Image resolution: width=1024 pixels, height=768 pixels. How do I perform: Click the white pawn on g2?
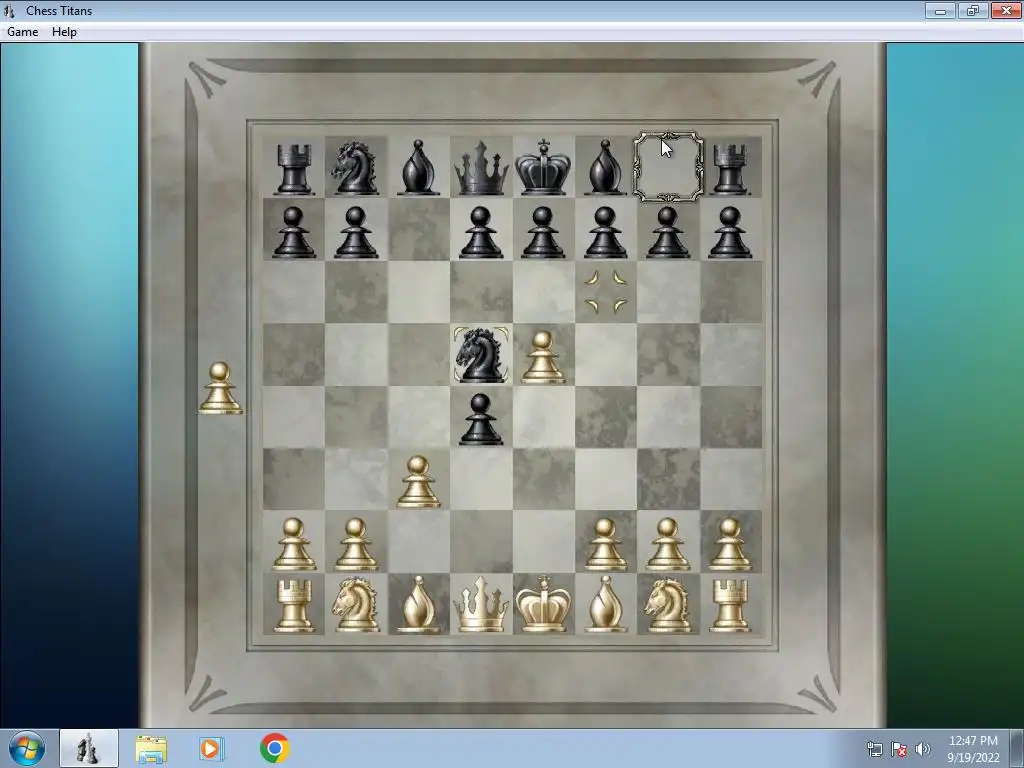[x=667, y=544]
